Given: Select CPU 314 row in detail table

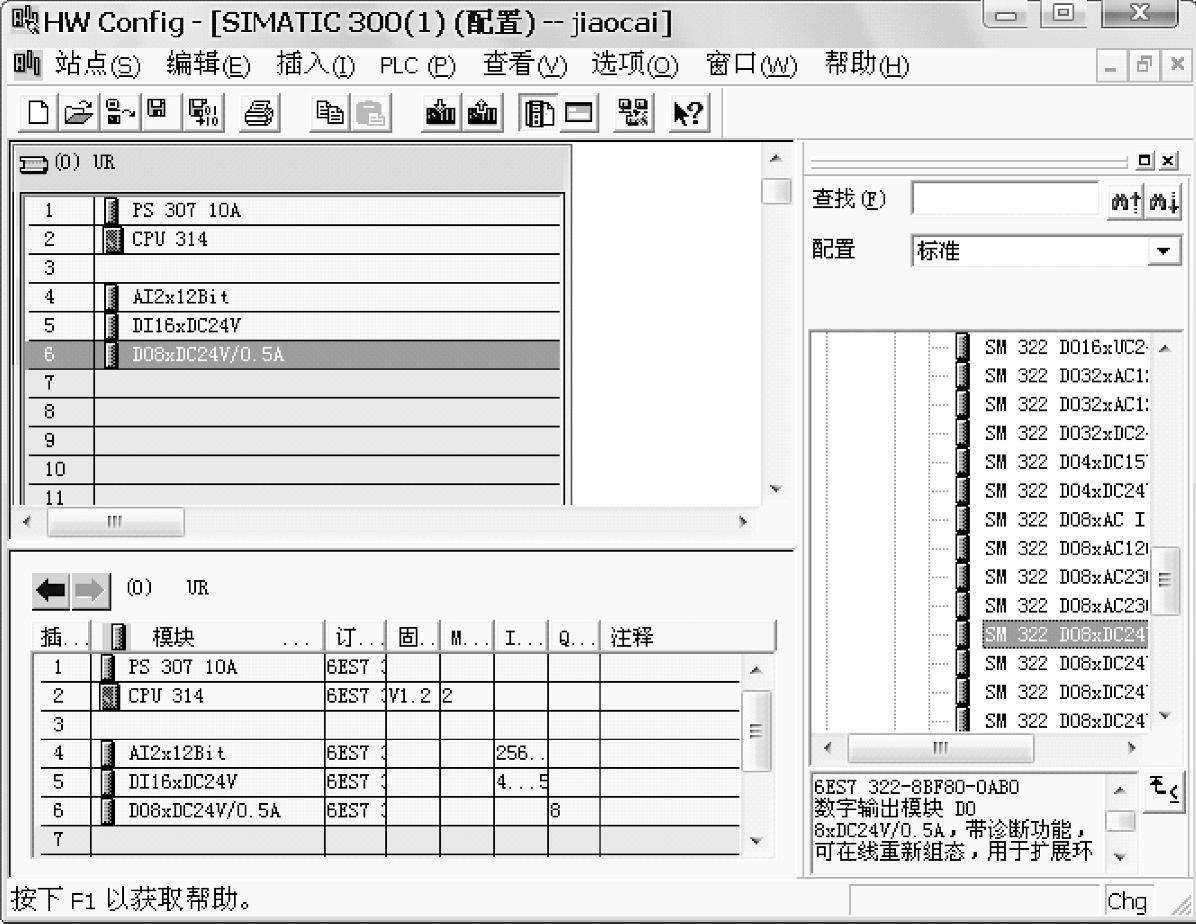Looking at the screenshot, I should (389, 695).
